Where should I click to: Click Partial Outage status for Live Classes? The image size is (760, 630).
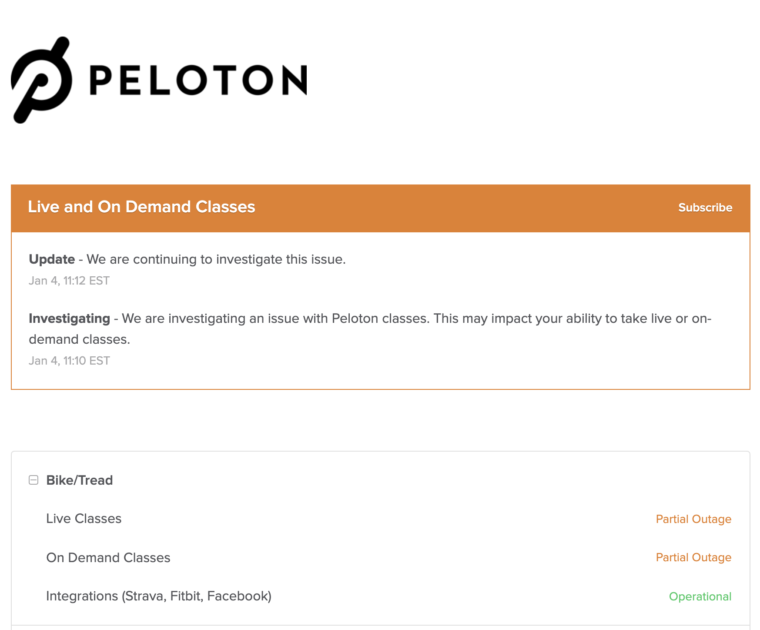click(x=693, y=519)
